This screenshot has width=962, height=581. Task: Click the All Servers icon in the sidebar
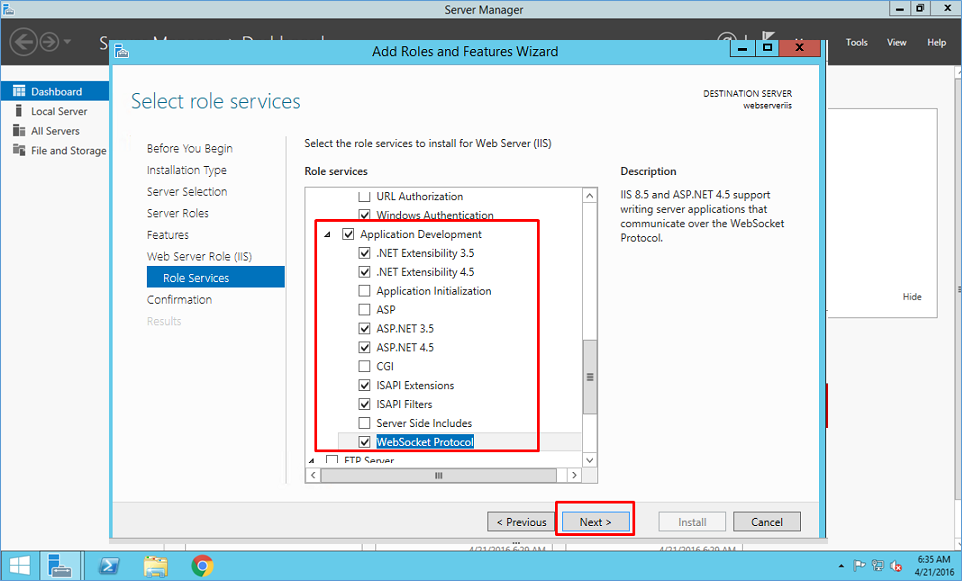tap(19, 131)
